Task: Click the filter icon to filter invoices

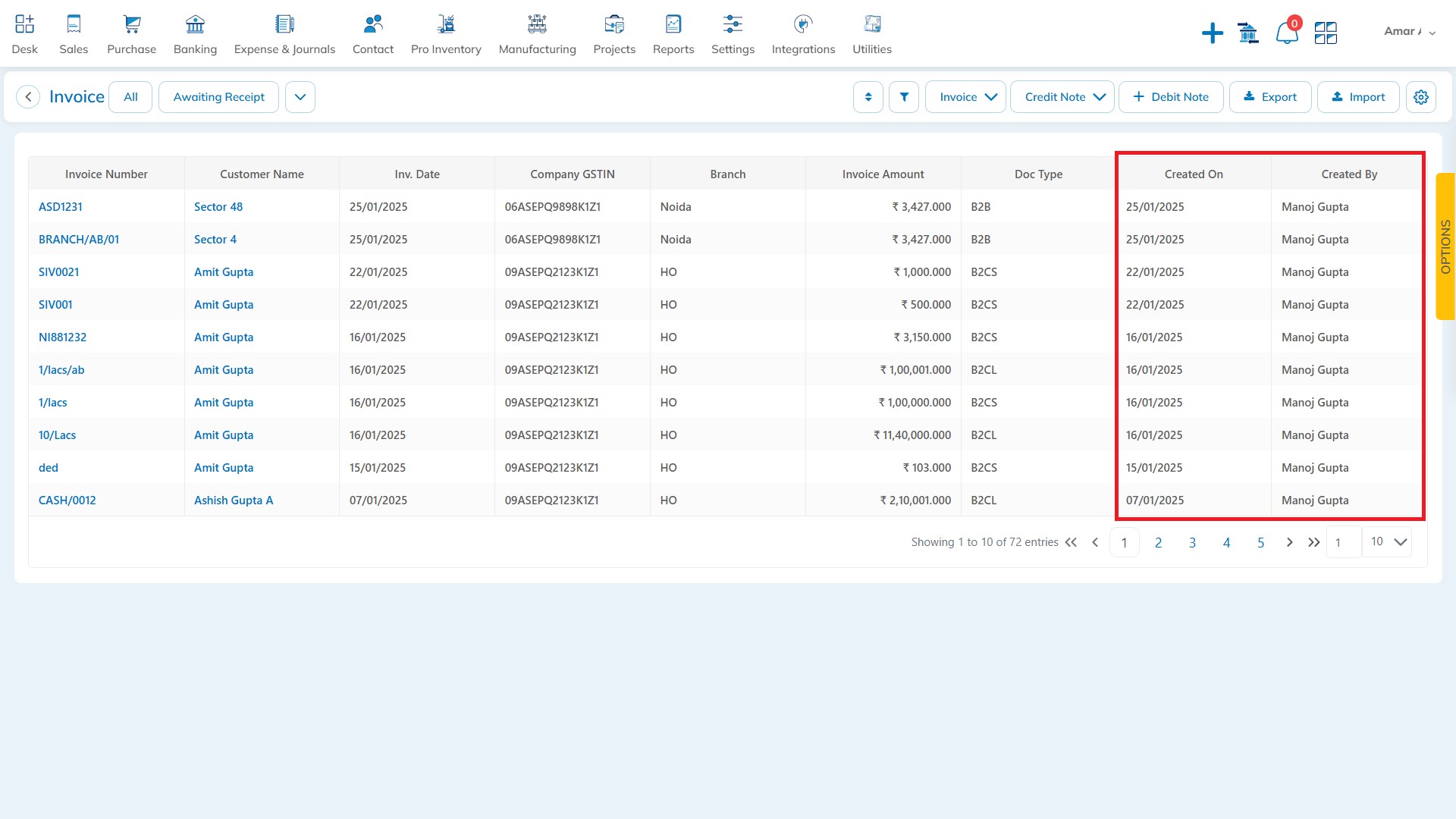Action: coord(903,96)
